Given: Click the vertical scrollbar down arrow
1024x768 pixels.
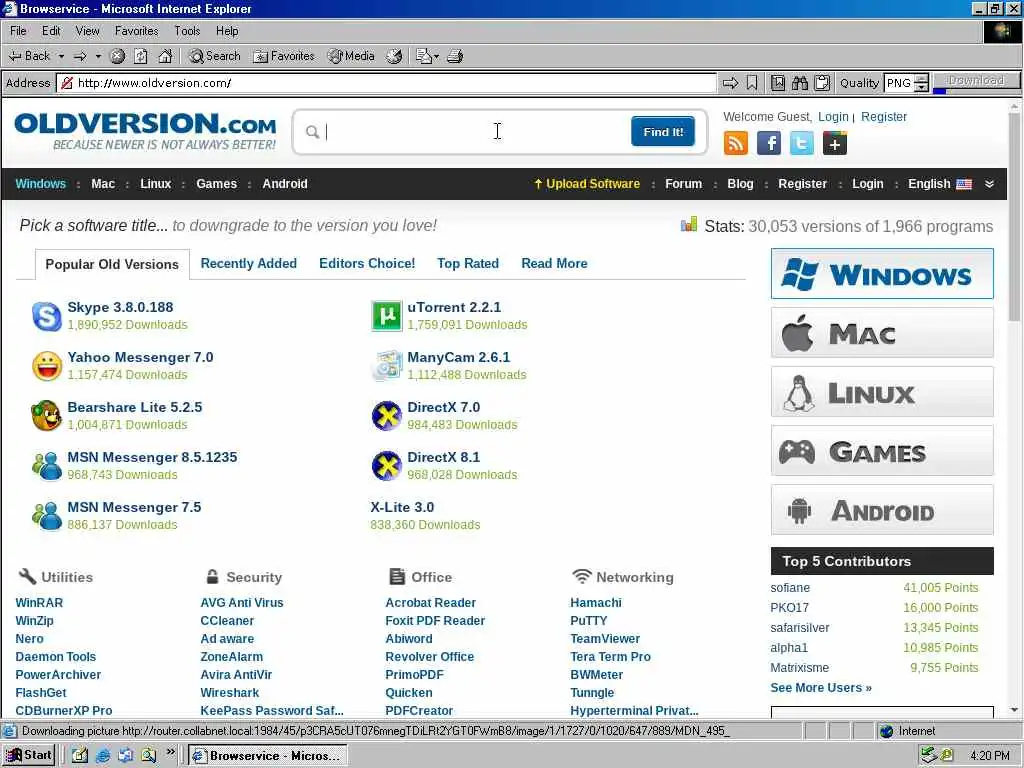Looking at the screenshot, I should coord(1014,710).
